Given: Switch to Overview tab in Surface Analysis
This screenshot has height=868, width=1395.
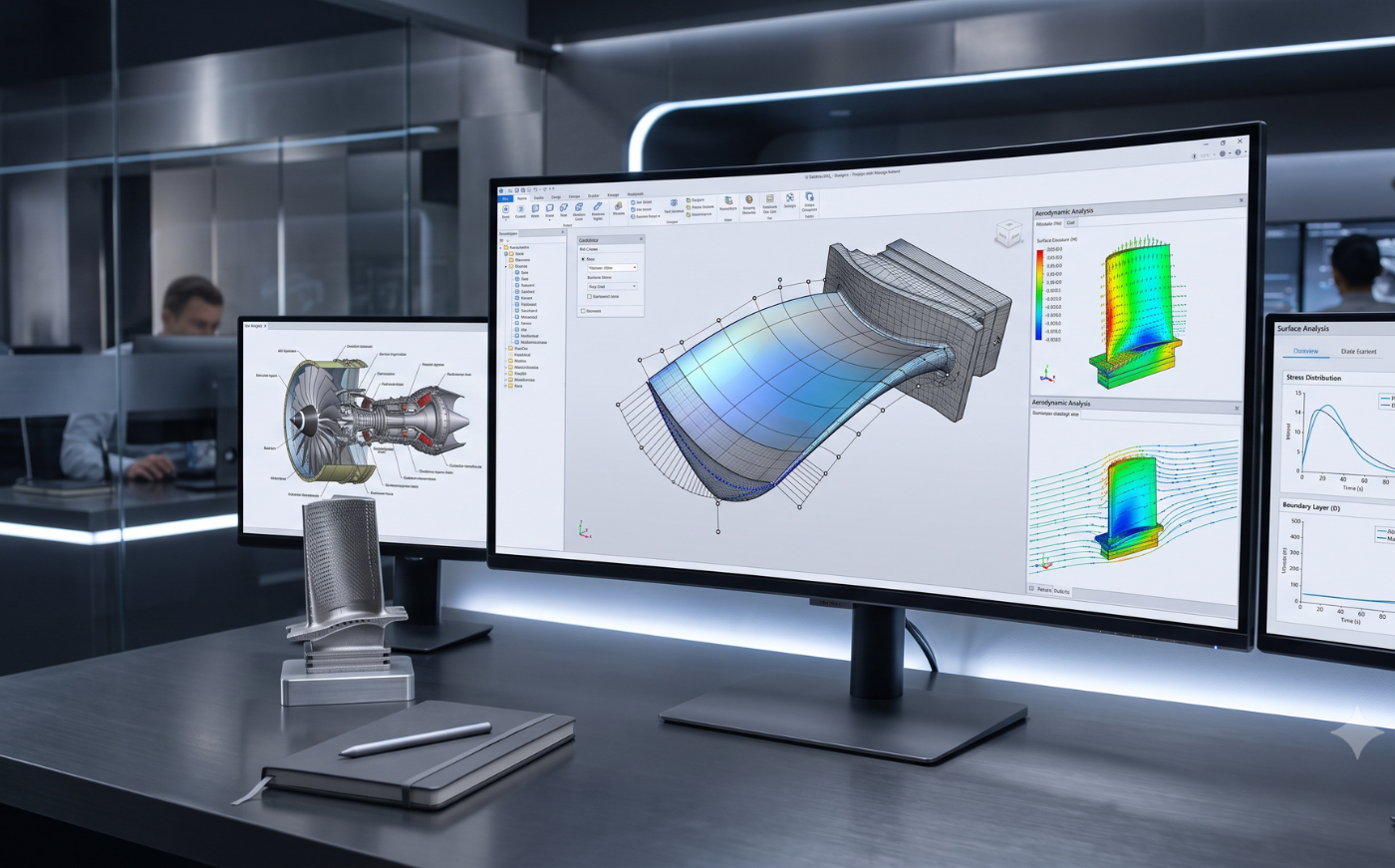Looking at the screenshot, I should [x=1305, y=351].
